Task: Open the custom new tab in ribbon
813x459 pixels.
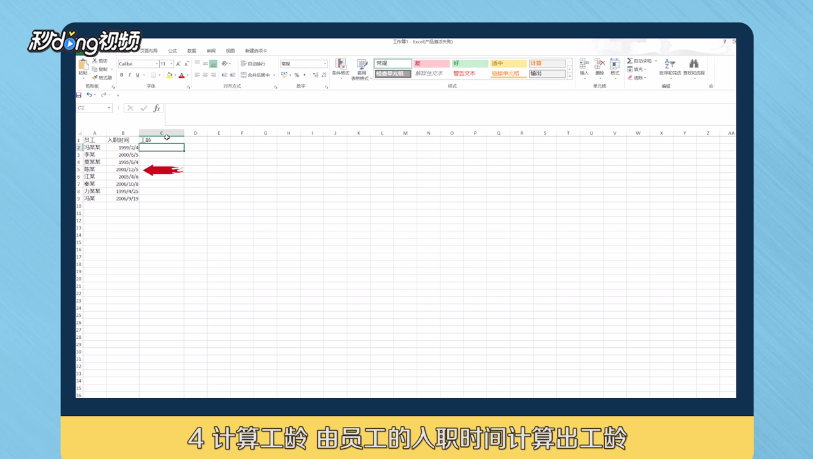Action: (256, 51)
